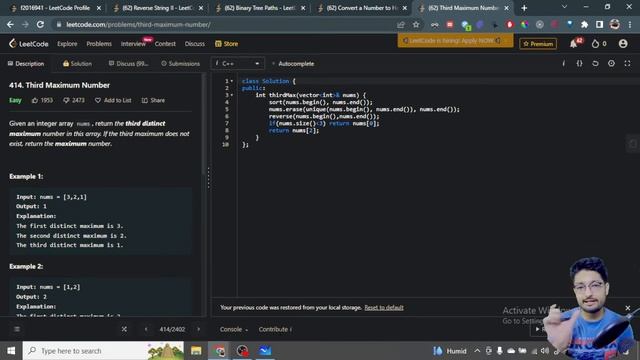640x360 pixels.
Task: Open Chrome three-dot menu
Action: (x=630, y=24)
